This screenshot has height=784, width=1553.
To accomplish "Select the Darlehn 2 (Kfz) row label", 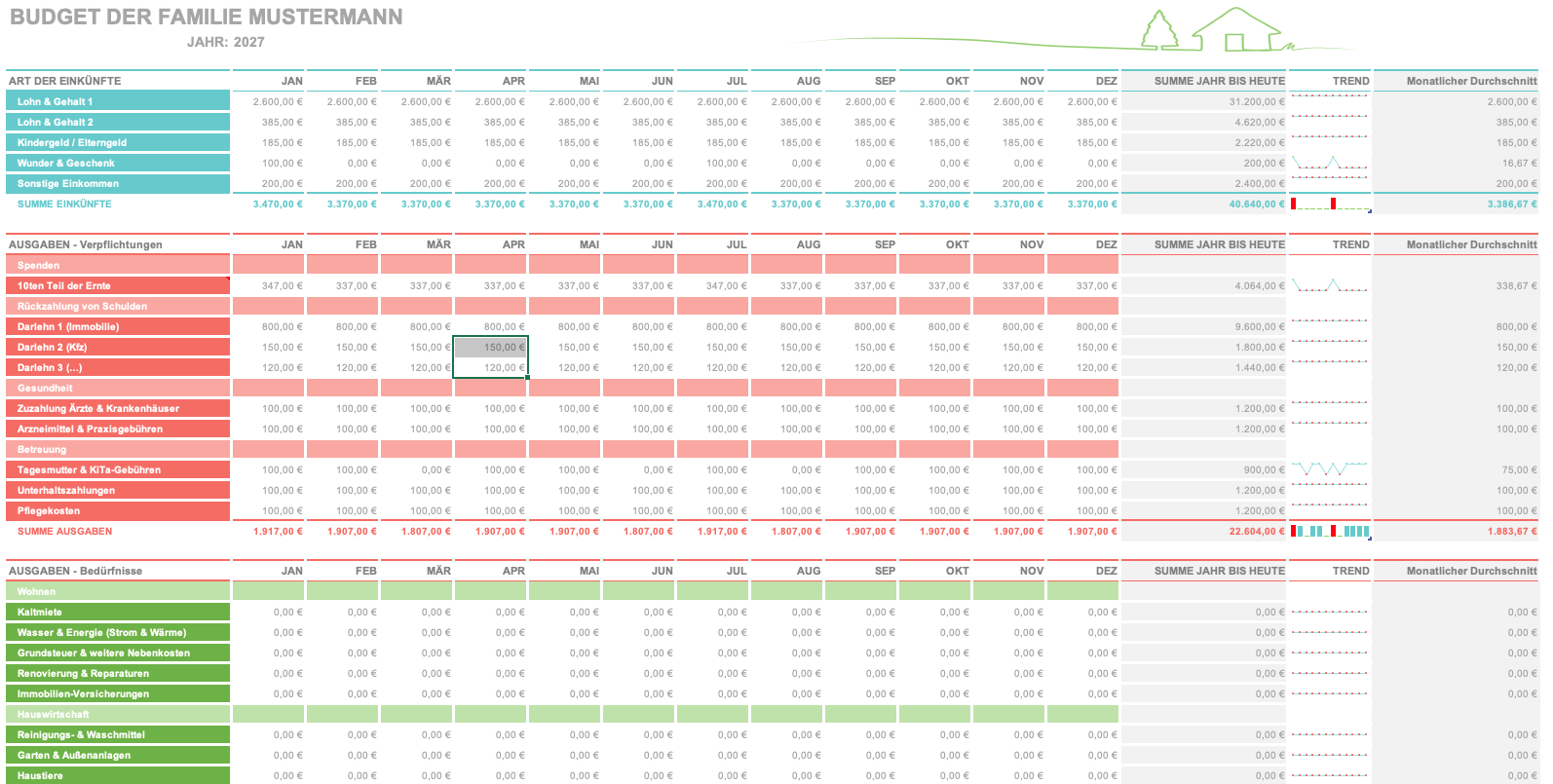I will click(118, 347).
